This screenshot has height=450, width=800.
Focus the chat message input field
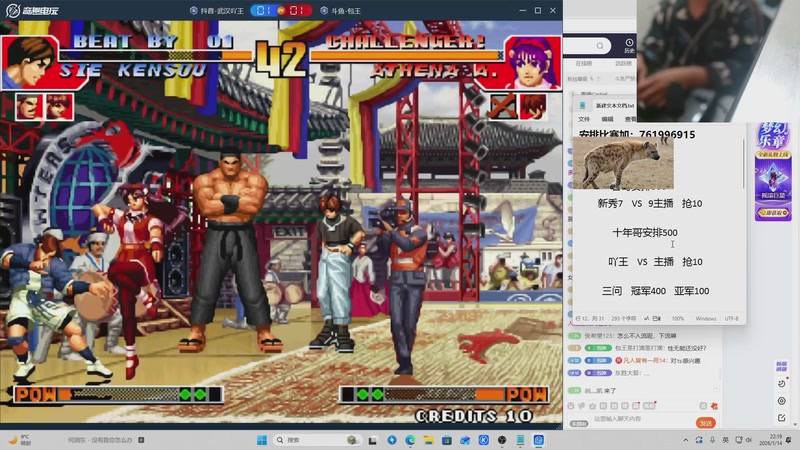643,419
